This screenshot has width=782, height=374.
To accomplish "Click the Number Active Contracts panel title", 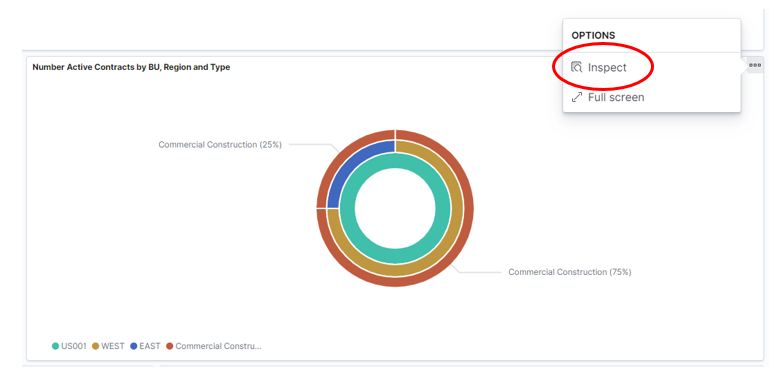I will point(131,67).
